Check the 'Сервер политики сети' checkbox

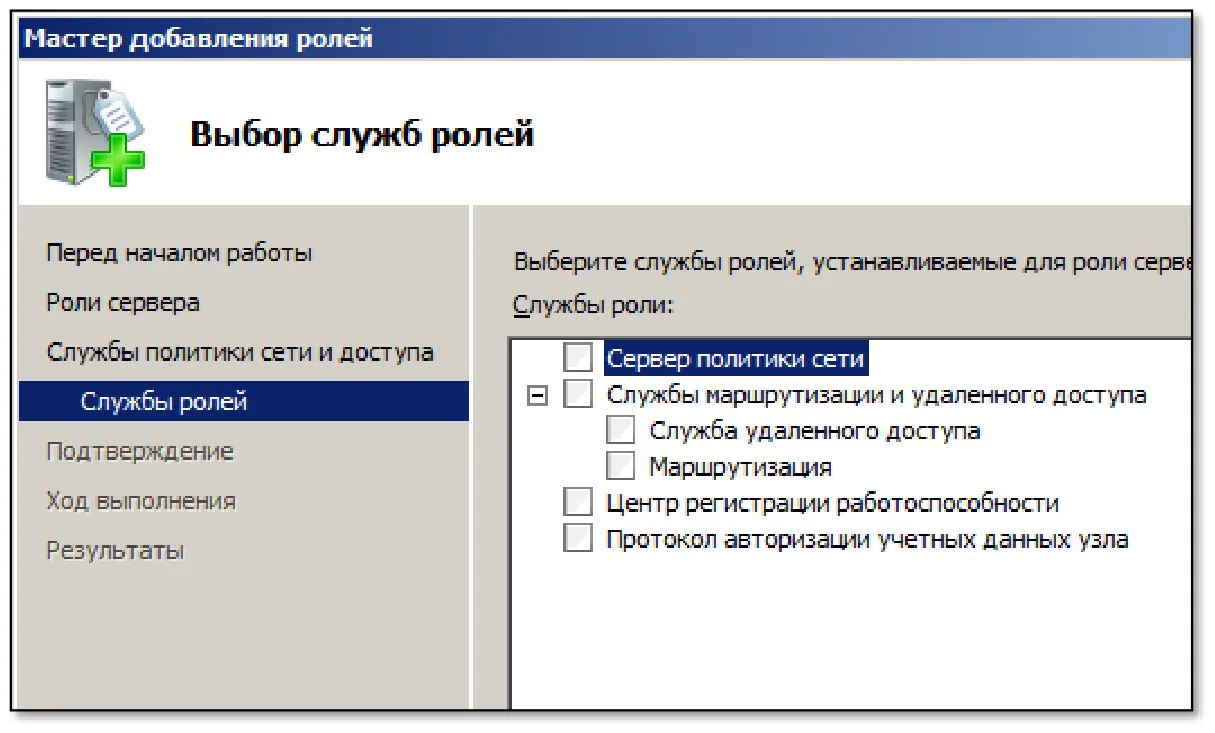[x=578, y=357]
